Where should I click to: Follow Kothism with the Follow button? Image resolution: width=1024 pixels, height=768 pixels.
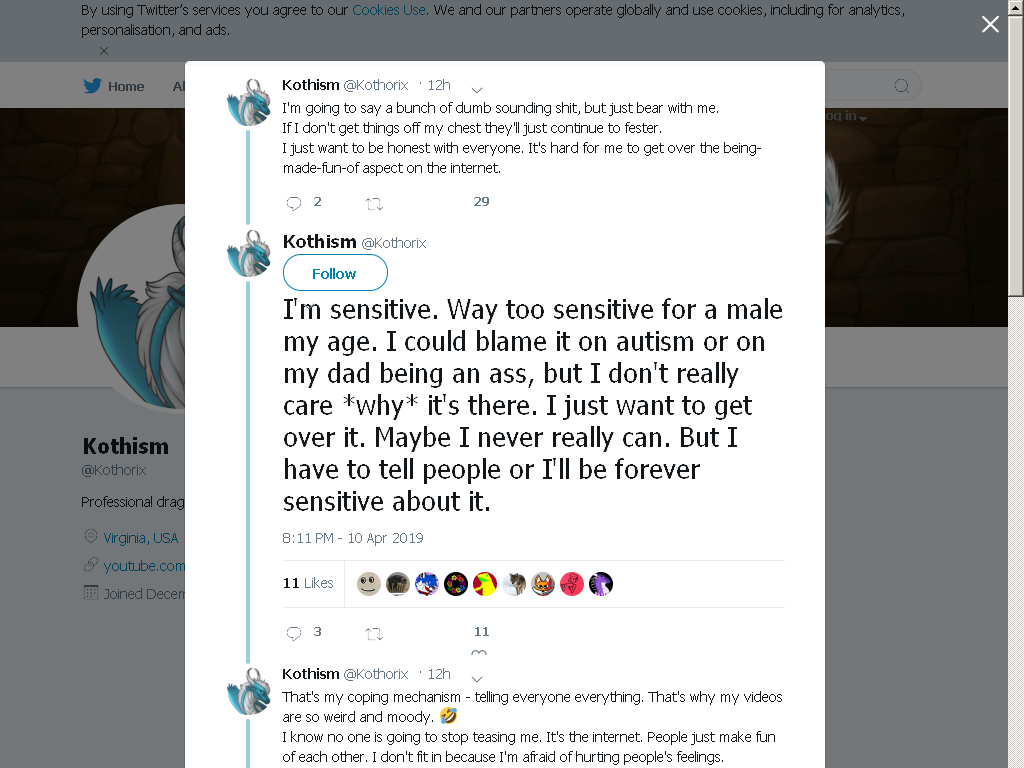tap(335, 273)
